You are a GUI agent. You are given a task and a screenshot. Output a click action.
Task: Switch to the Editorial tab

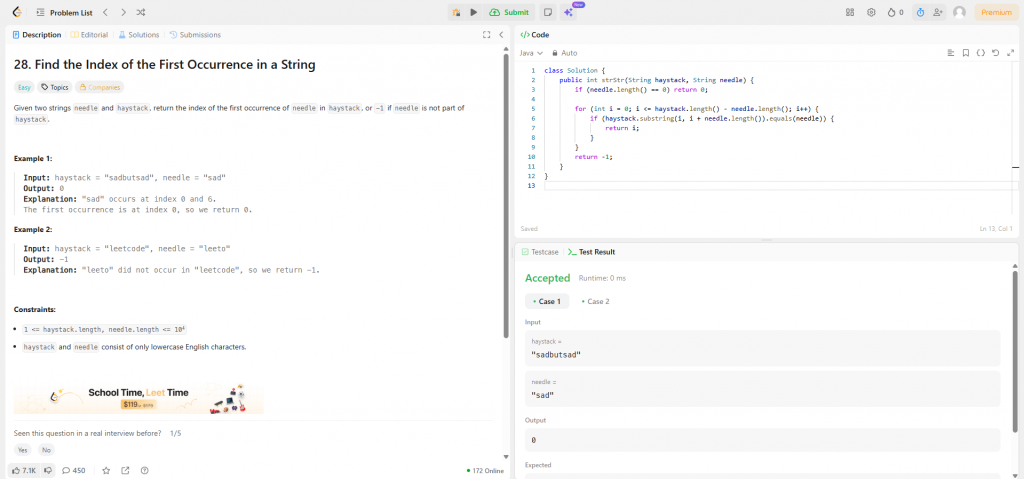(90, 34)
